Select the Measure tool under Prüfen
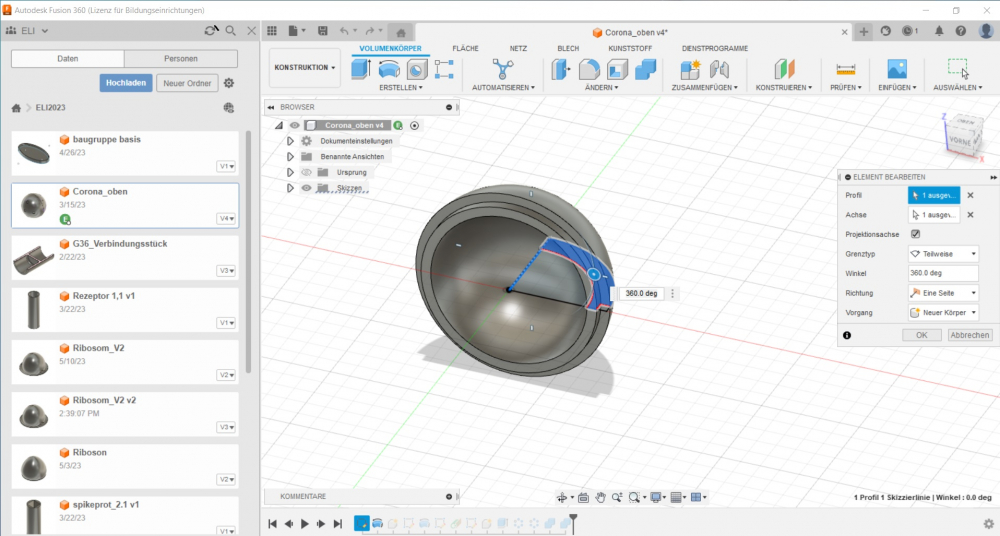Image resolution: width=1000 pixels, height=536 pixels. (846, 69)
